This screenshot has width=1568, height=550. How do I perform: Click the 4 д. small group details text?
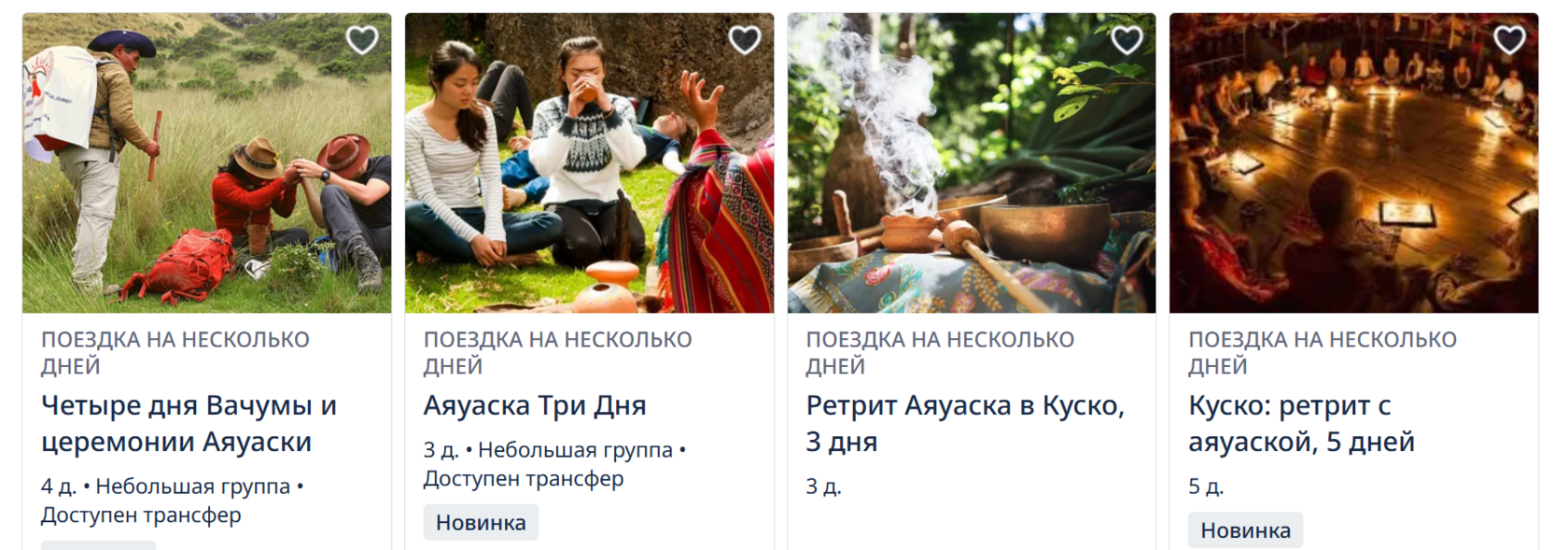point(173,501)
